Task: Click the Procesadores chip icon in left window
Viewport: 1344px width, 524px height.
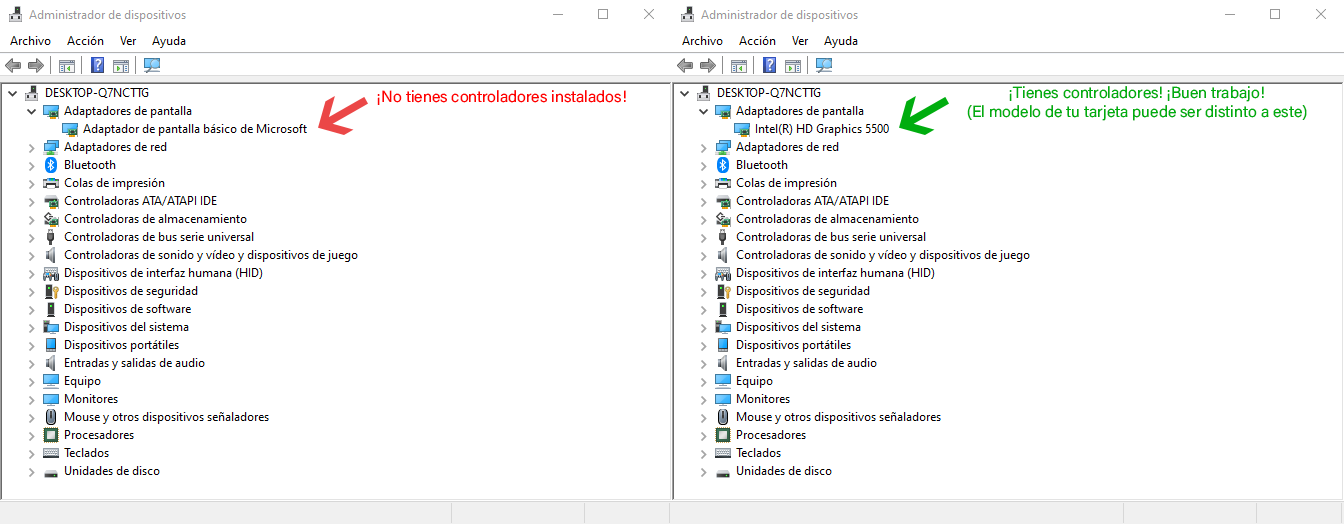Action: pyautogui.click(x=52, y=435)
